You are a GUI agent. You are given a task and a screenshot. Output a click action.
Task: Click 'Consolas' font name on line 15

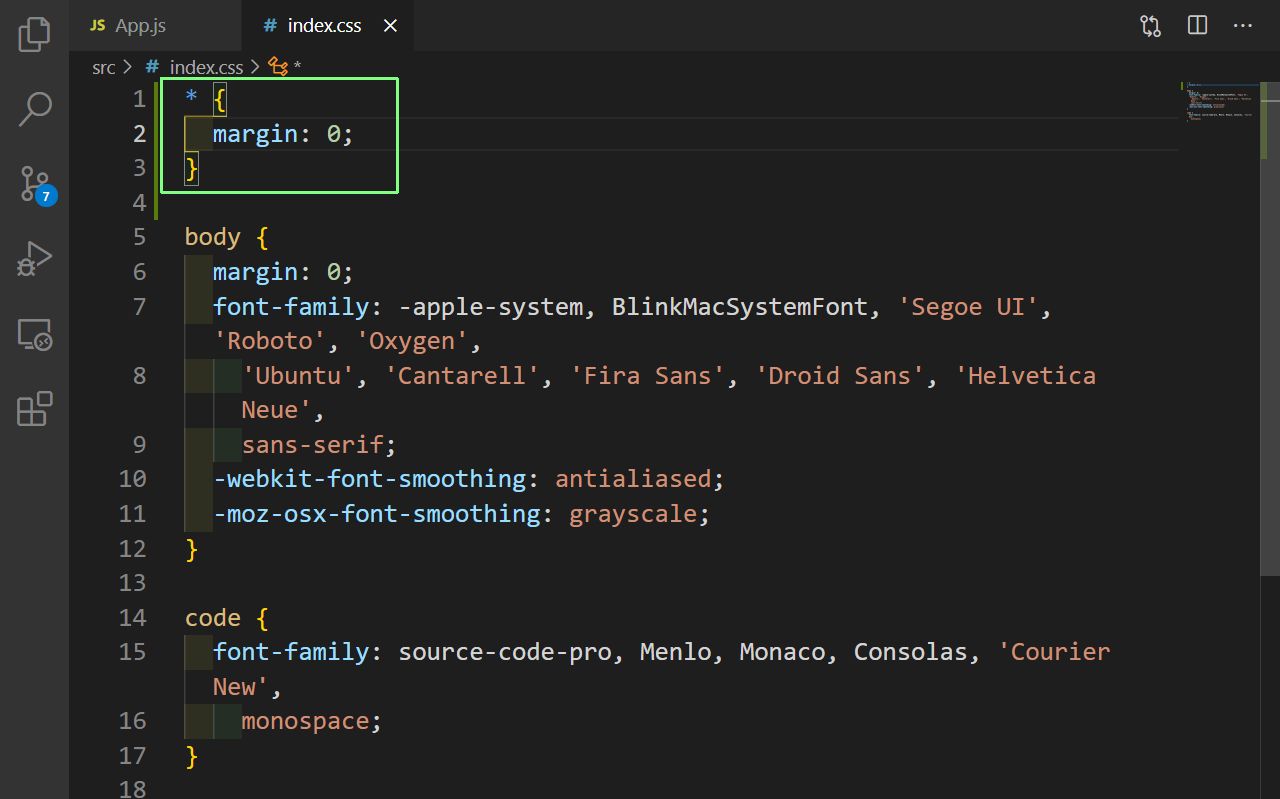coord(911,652)
